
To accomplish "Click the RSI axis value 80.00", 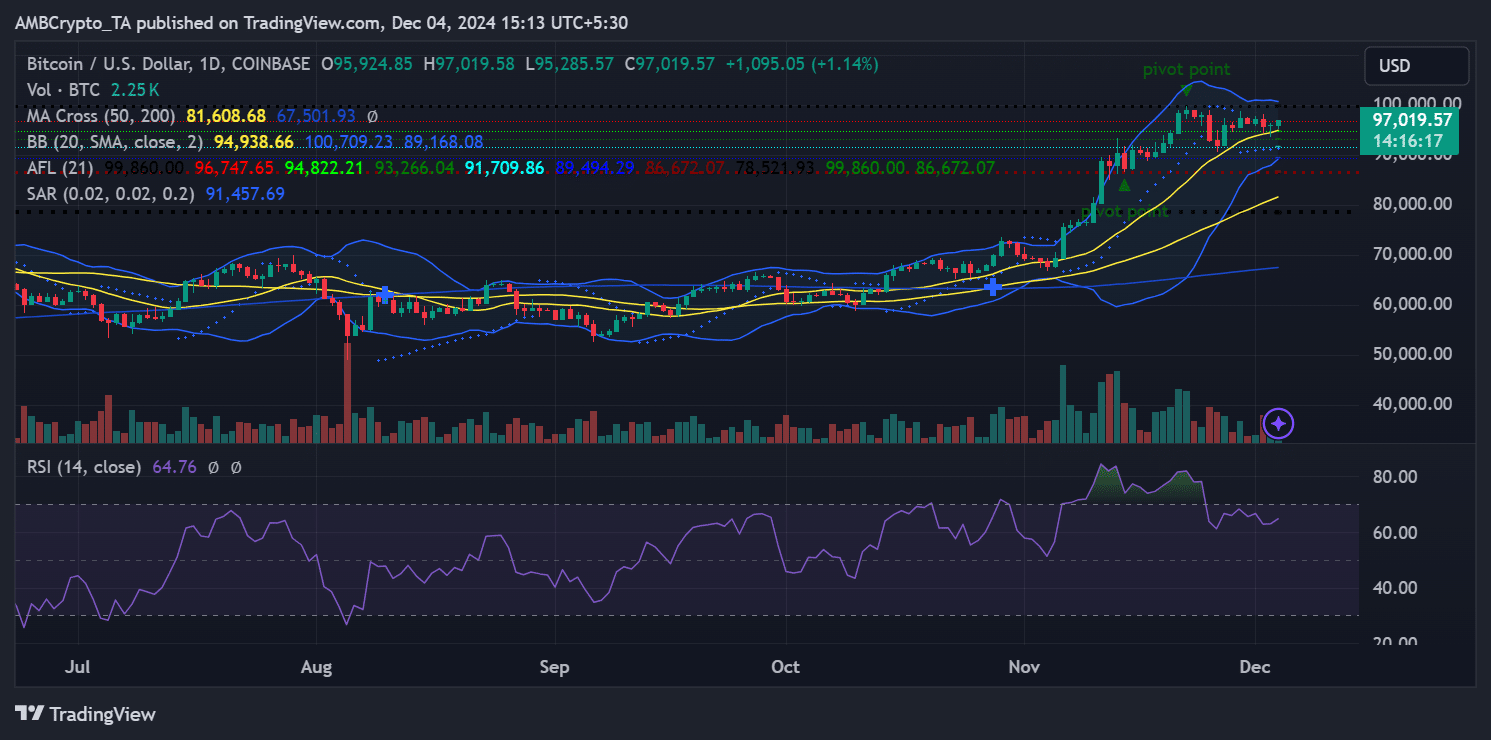I will click(x=1394, y=477).
